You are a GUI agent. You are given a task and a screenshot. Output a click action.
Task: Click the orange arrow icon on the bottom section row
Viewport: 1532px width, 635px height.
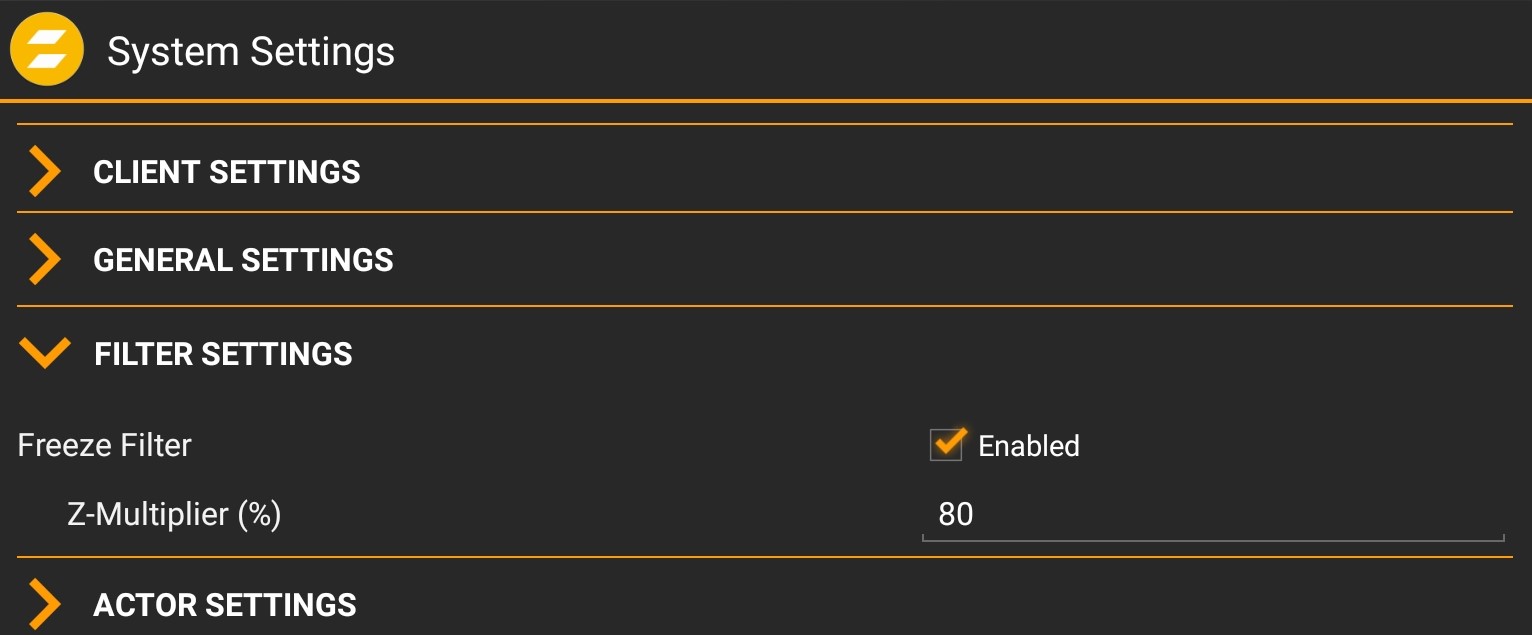click(44, 603)
